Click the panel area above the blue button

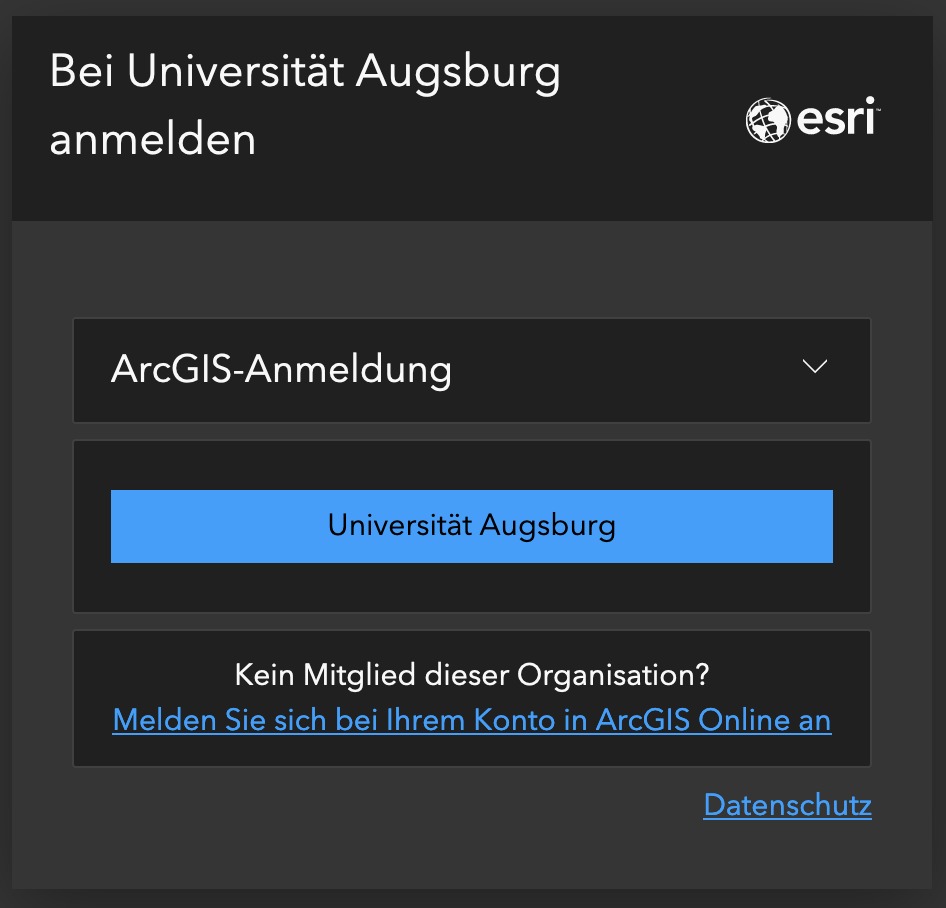tap(471, 465)
